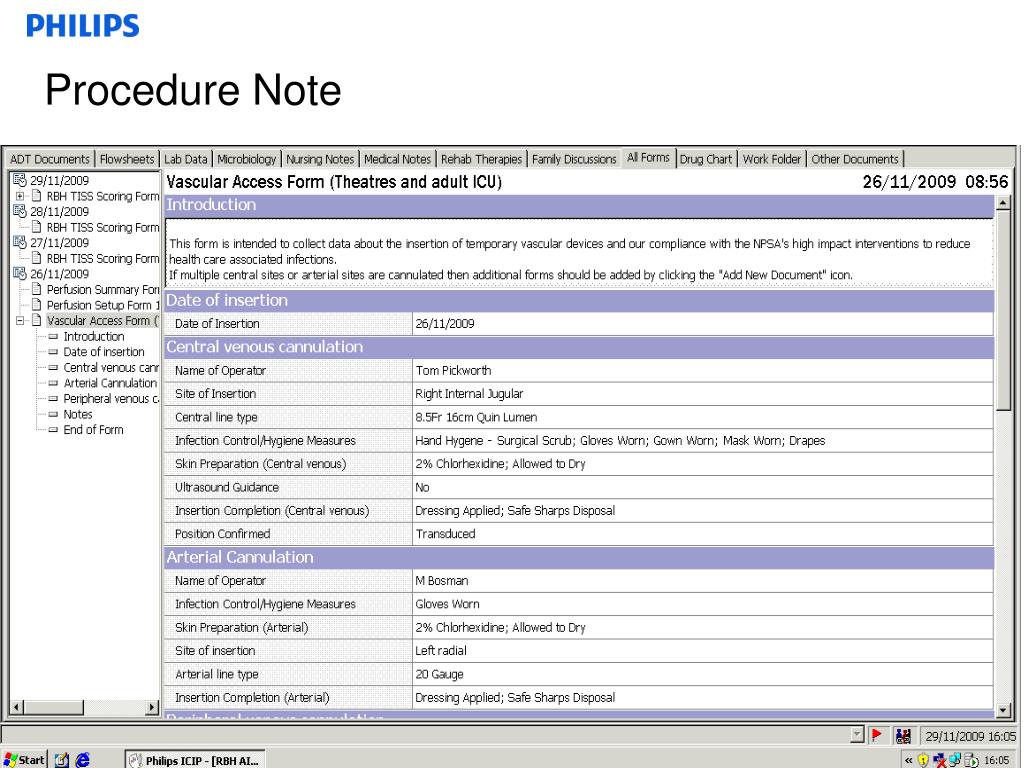Click the Ultrasound Guidance value No

coord(703,487)
